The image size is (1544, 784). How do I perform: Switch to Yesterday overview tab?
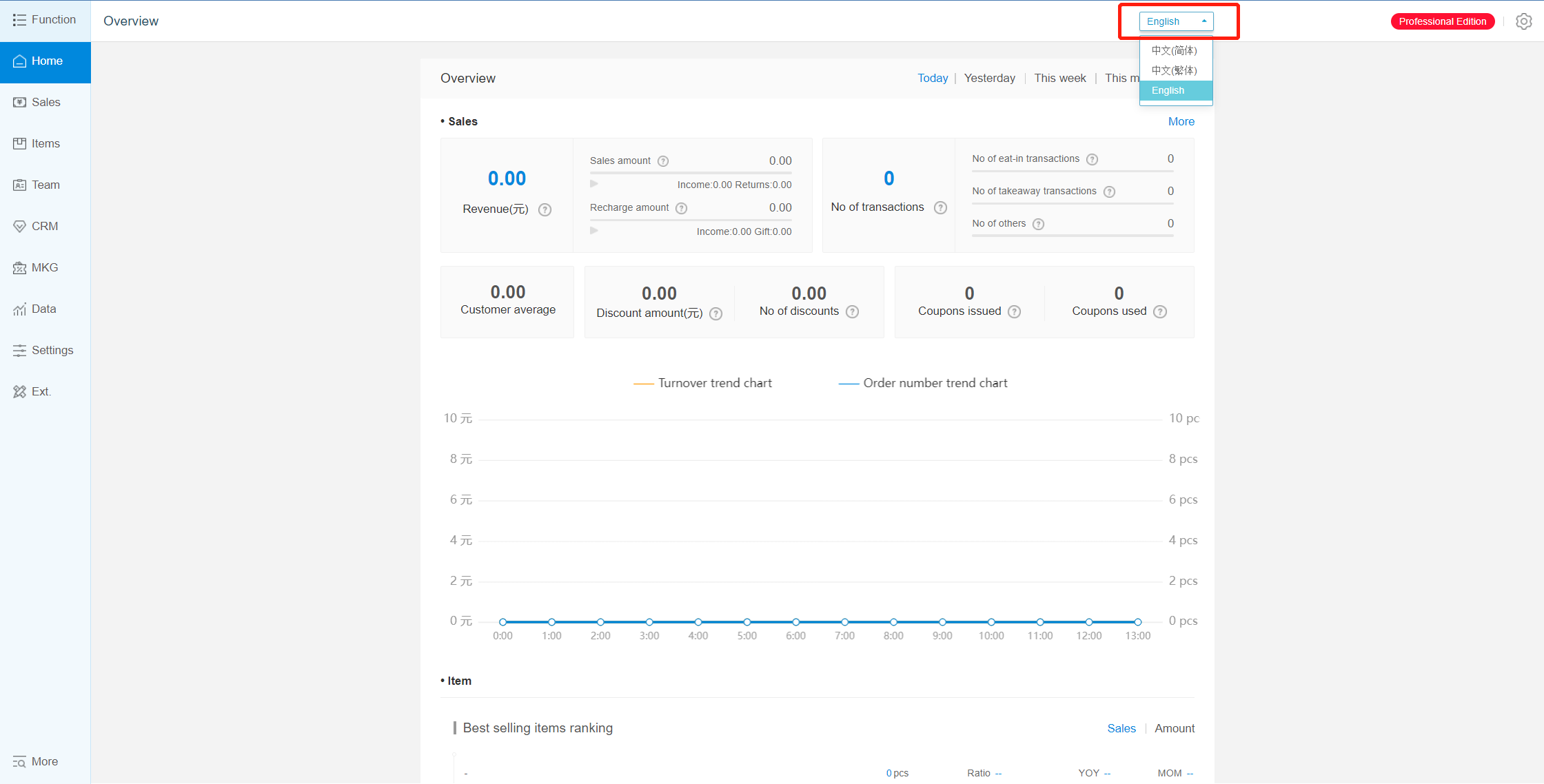(x=989, y=78)
